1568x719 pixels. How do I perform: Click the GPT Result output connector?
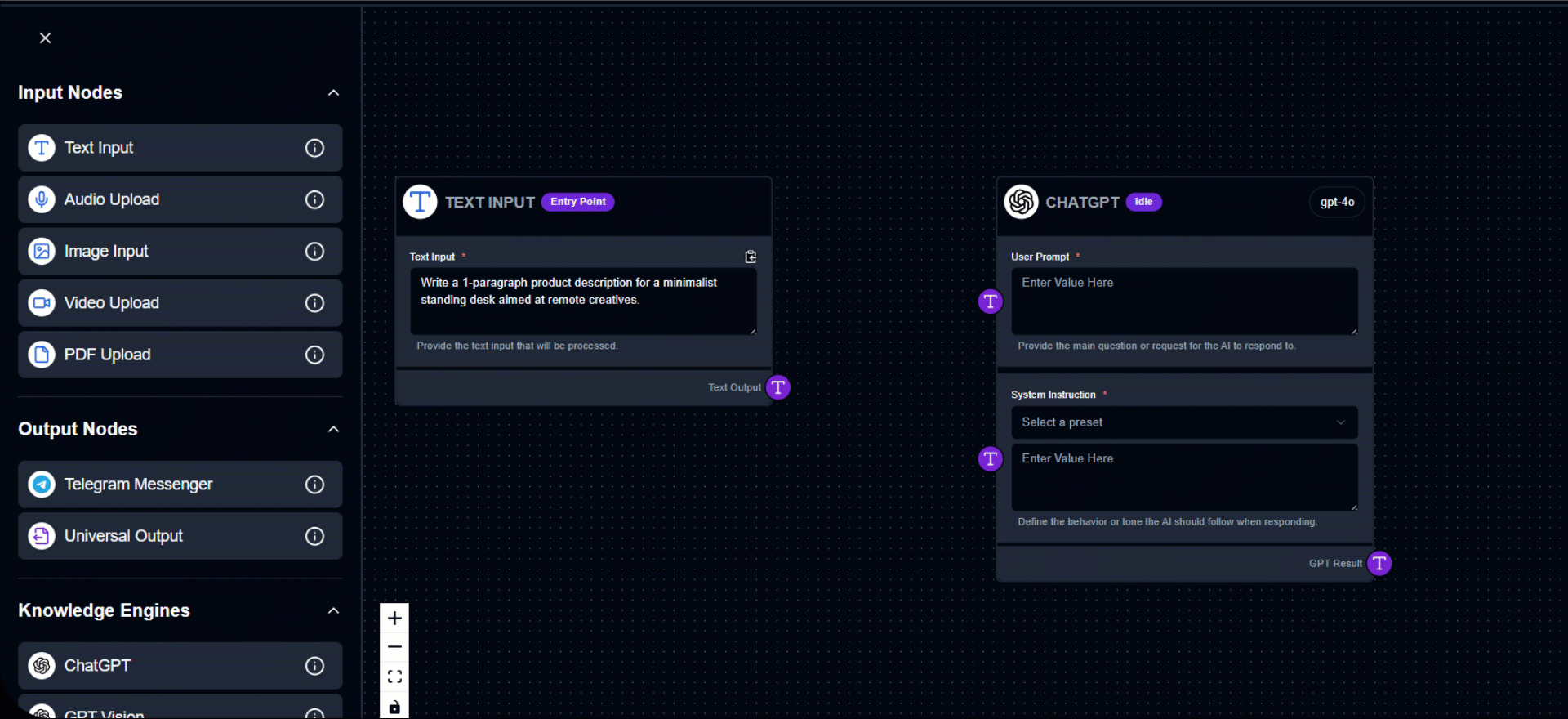(x=1379, y=563)
